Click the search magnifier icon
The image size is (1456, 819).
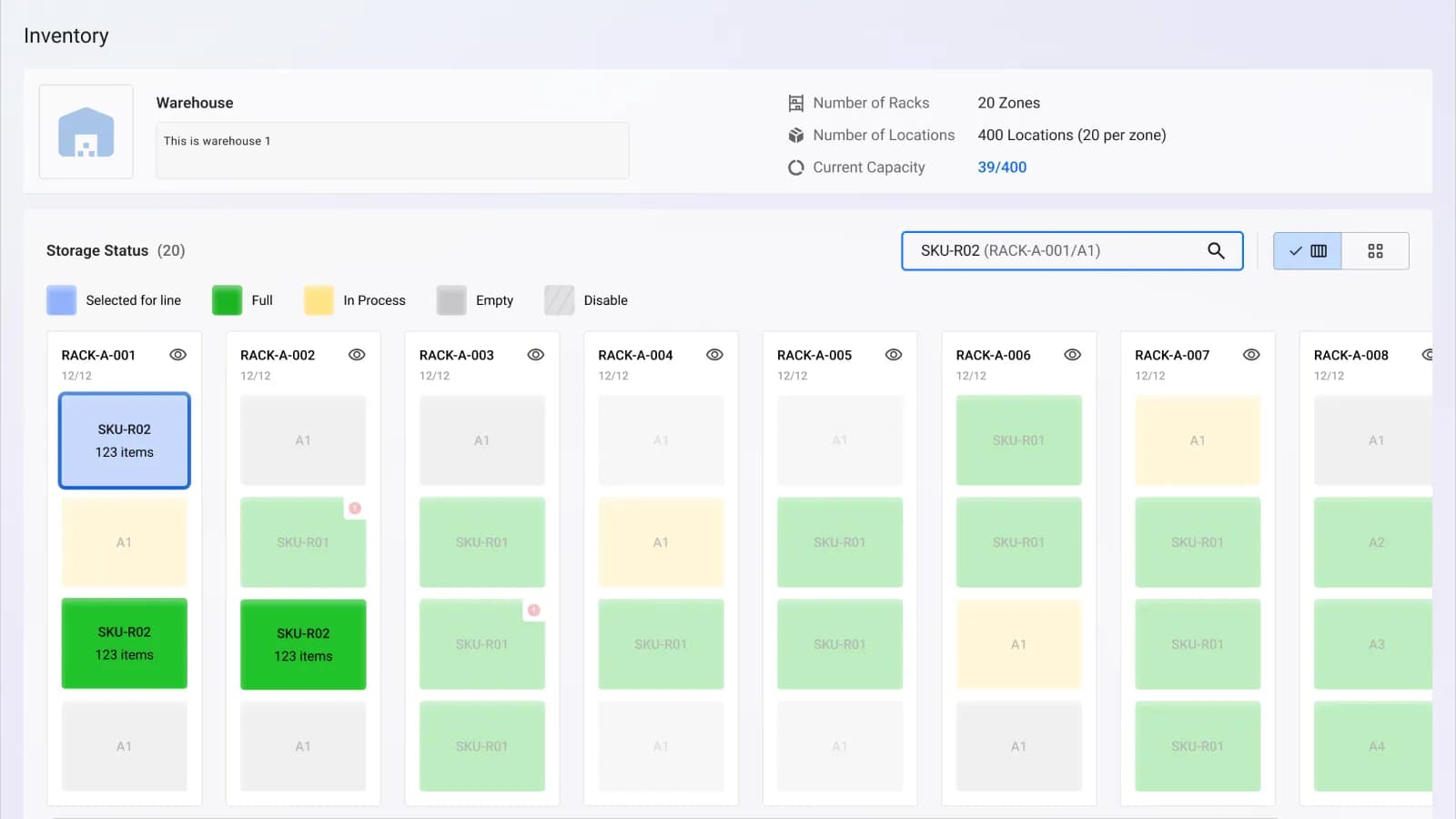click(x=1216, y=250)
